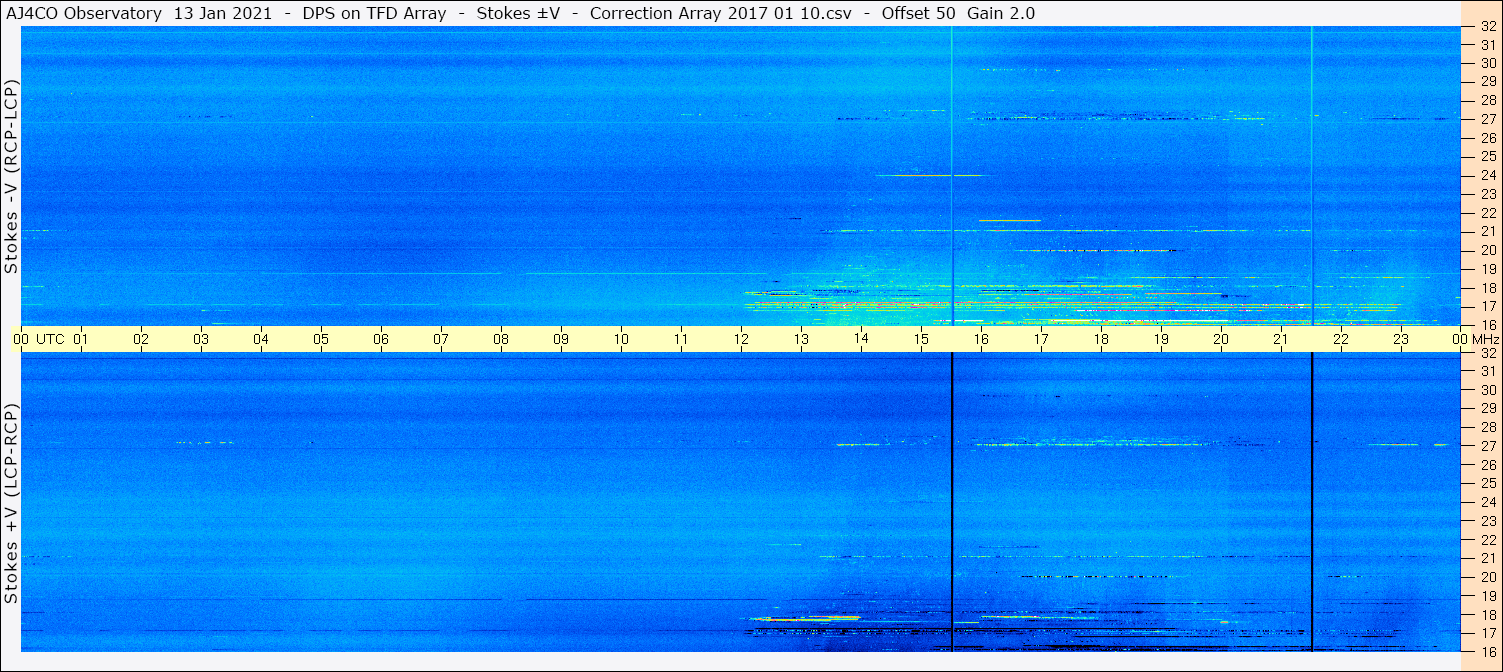Click the AJ4CO Observatory title text
Image resolution: width=1503 pixels, height=672 pixels.
tap(83, 13)
